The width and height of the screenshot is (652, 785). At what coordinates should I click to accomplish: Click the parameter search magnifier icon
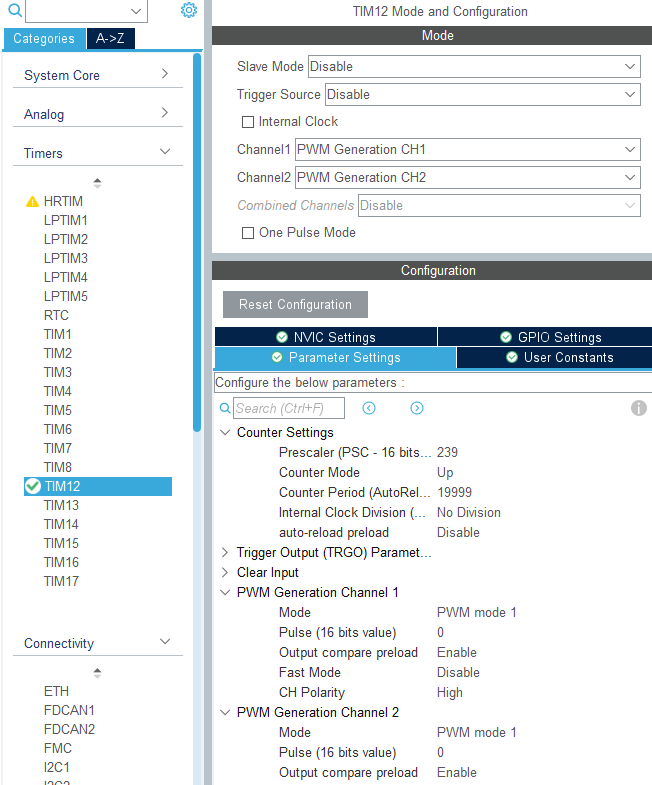(225, 408)
